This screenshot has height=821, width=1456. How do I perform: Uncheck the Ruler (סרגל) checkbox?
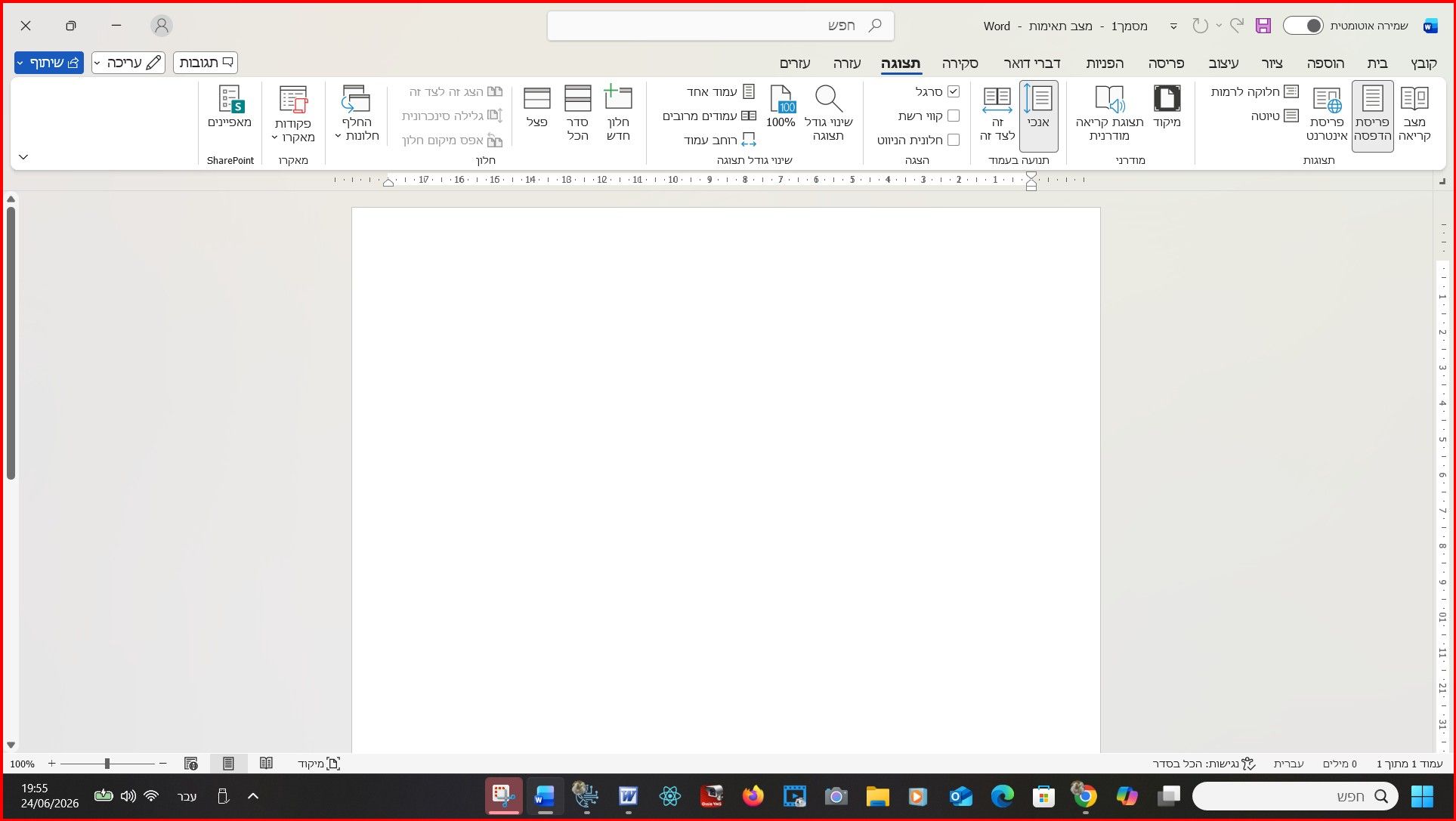click(954, 91)
